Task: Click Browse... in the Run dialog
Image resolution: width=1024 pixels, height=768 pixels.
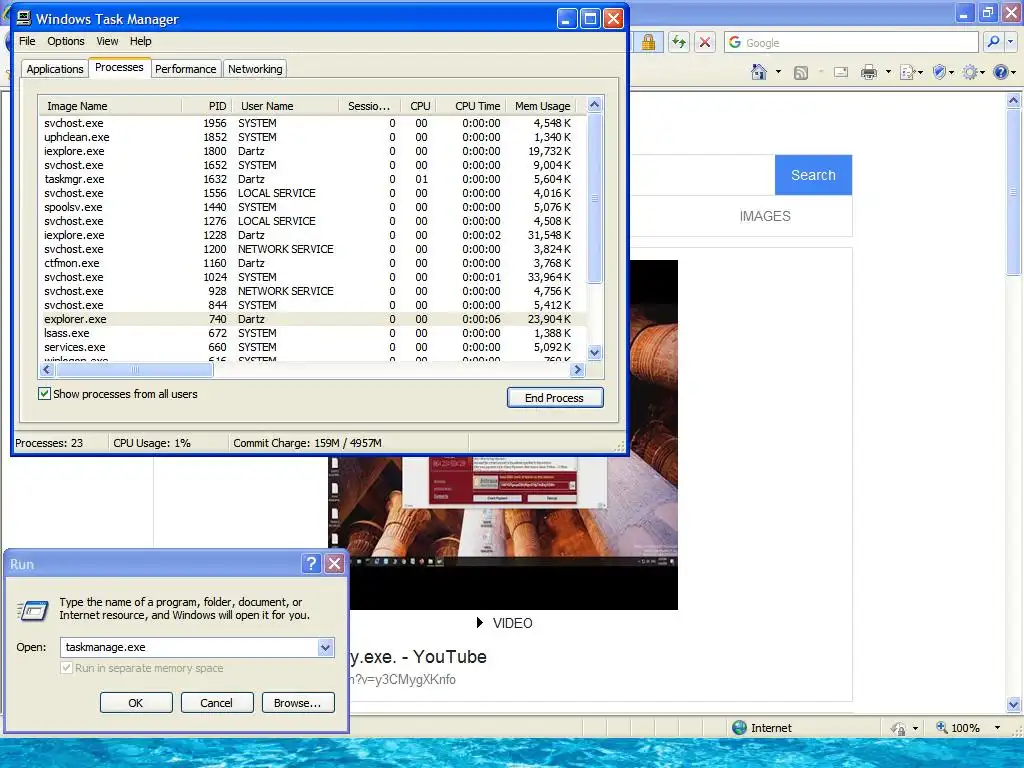Action: coord(298,703)
